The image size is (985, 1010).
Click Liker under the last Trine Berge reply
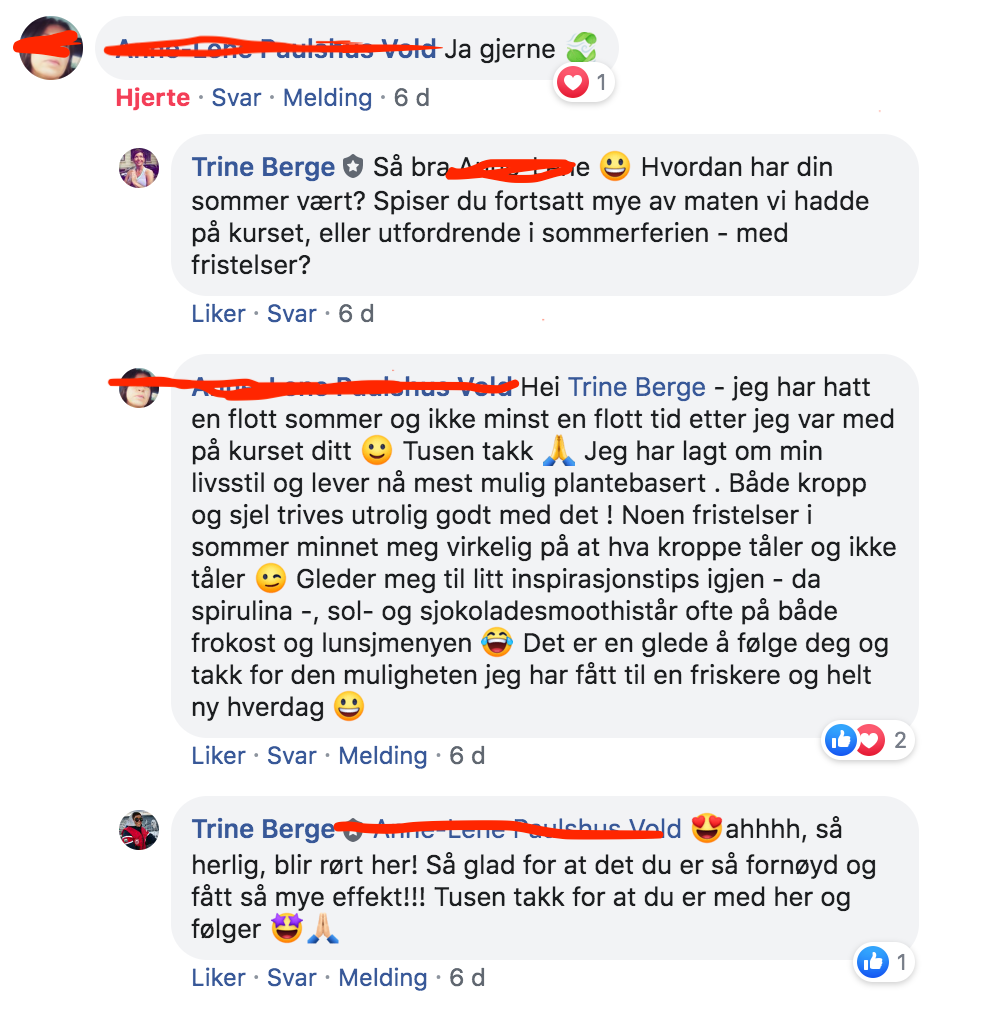pyautogui.click(x=218, y=978)
